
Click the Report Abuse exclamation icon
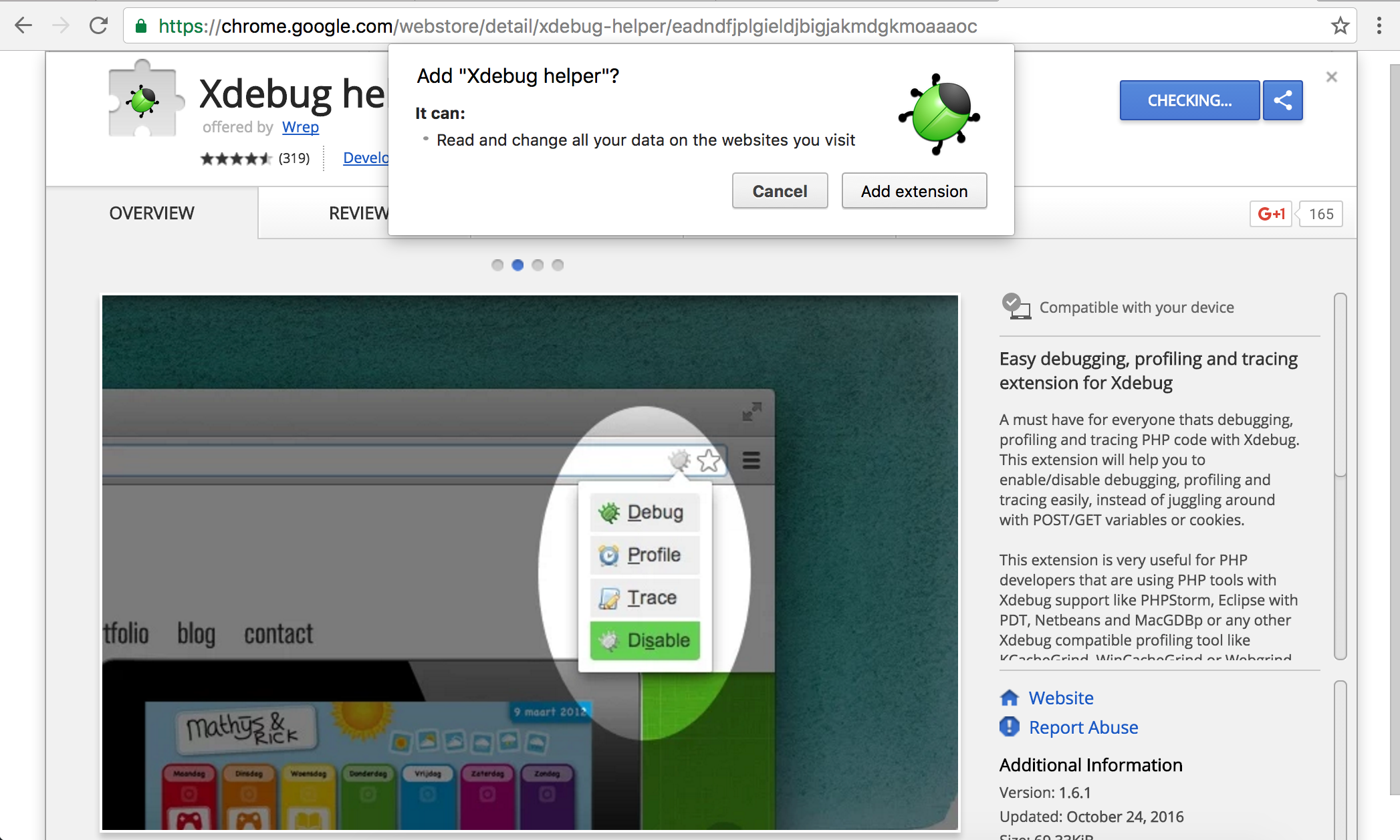pyautogui.click(x=1009, y=726)
